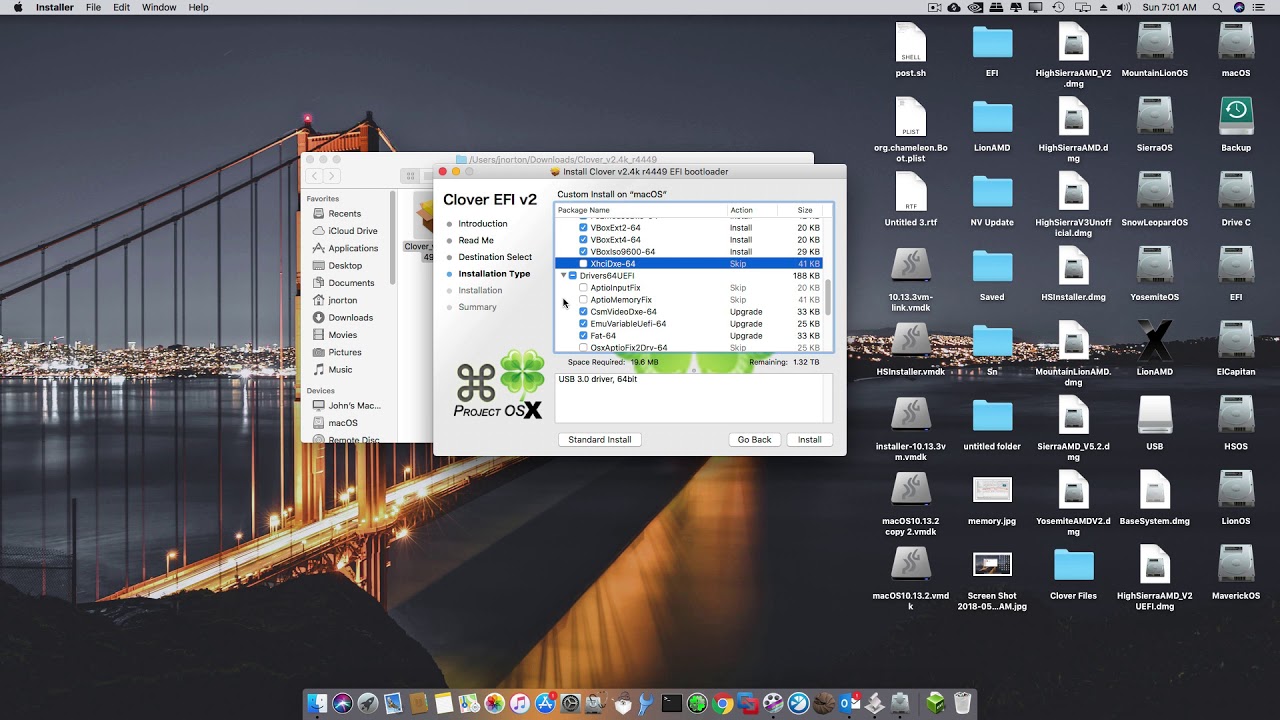Select the Fat-64 row
The image size is (1280, 720).
point(690,336)
